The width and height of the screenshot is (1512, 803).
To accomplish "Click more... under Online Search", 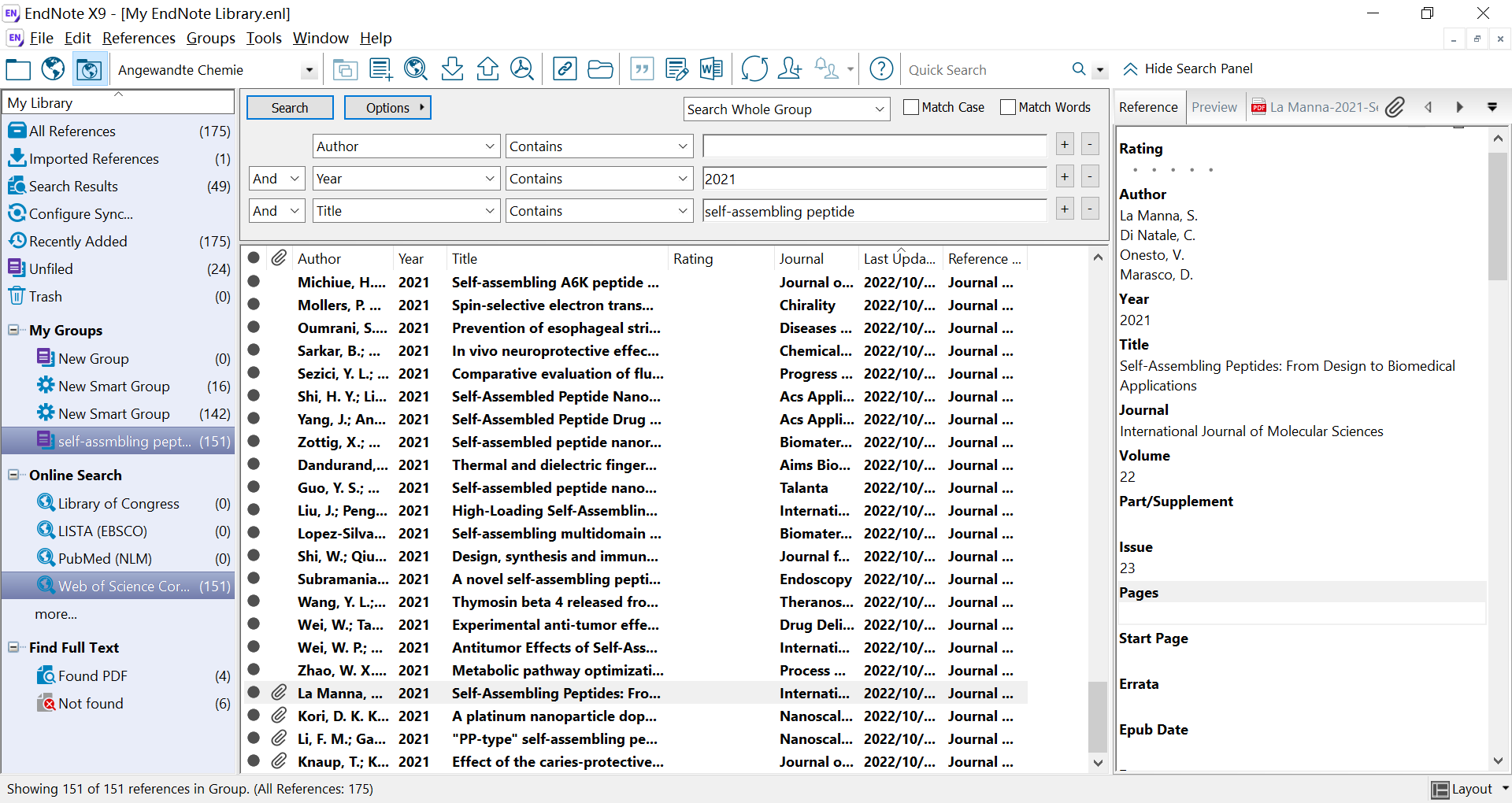I will click(x=56, y=613).
